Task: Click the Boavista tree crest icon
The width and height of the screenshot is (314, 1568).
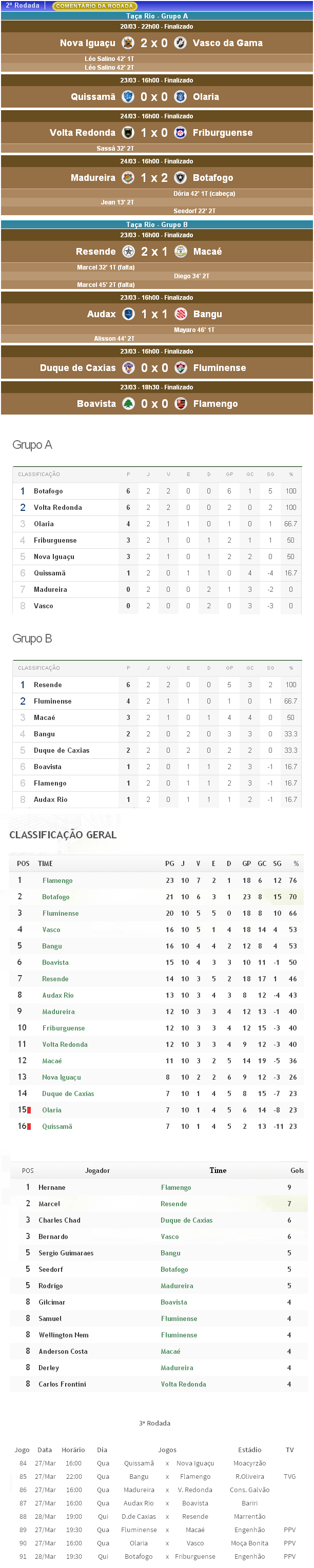Action: [128, 404]
